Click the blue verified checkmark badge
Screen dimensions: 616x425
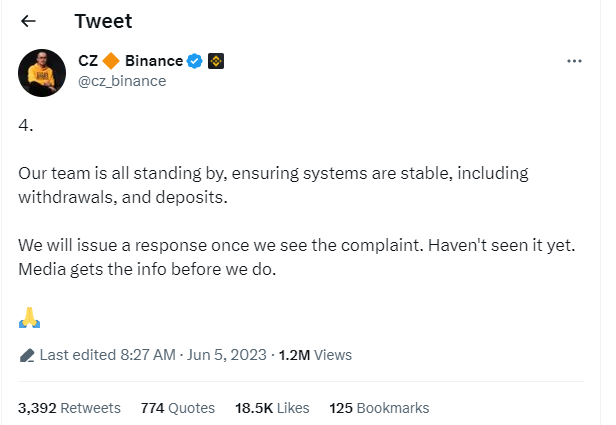pyautogui.click(x=194, y=61)
